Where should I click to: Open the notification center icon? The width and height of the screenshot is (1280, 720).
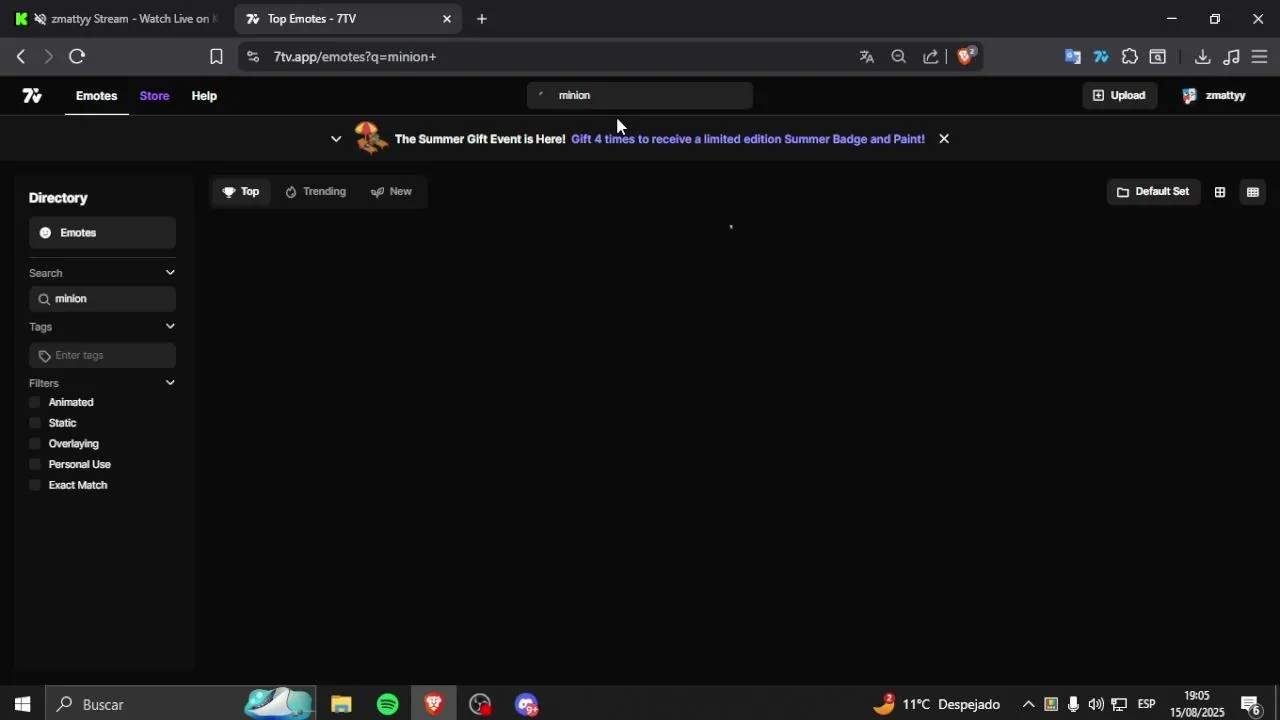1250,706
